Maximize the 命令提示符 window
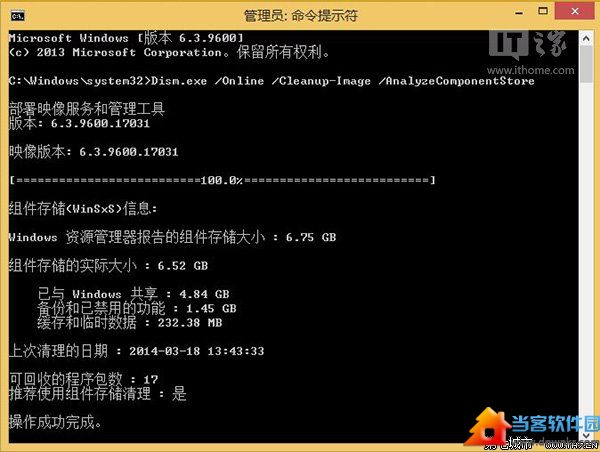 click(543, 11)
